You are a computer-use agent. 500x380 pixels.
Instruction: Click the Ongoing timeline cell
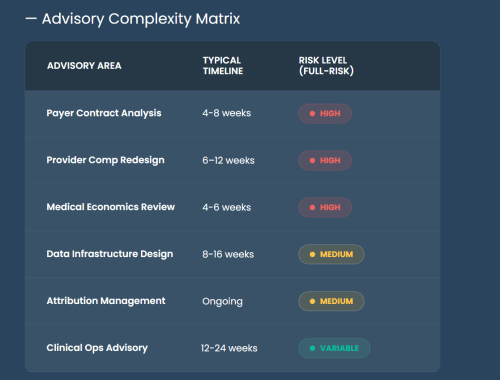(222, 301)
